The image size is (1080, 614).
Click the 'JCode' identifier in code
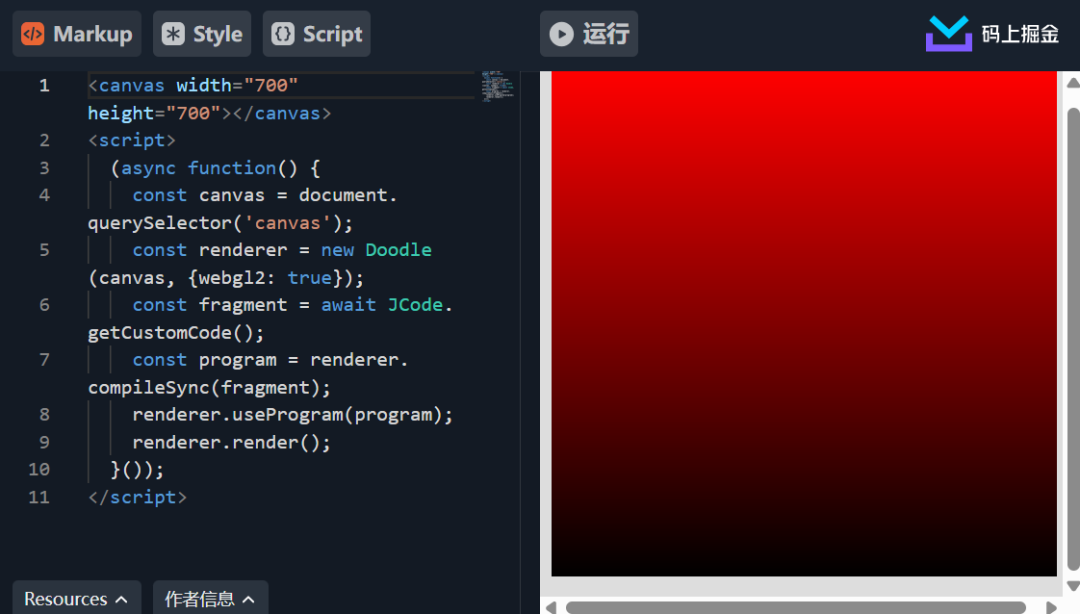415,305
